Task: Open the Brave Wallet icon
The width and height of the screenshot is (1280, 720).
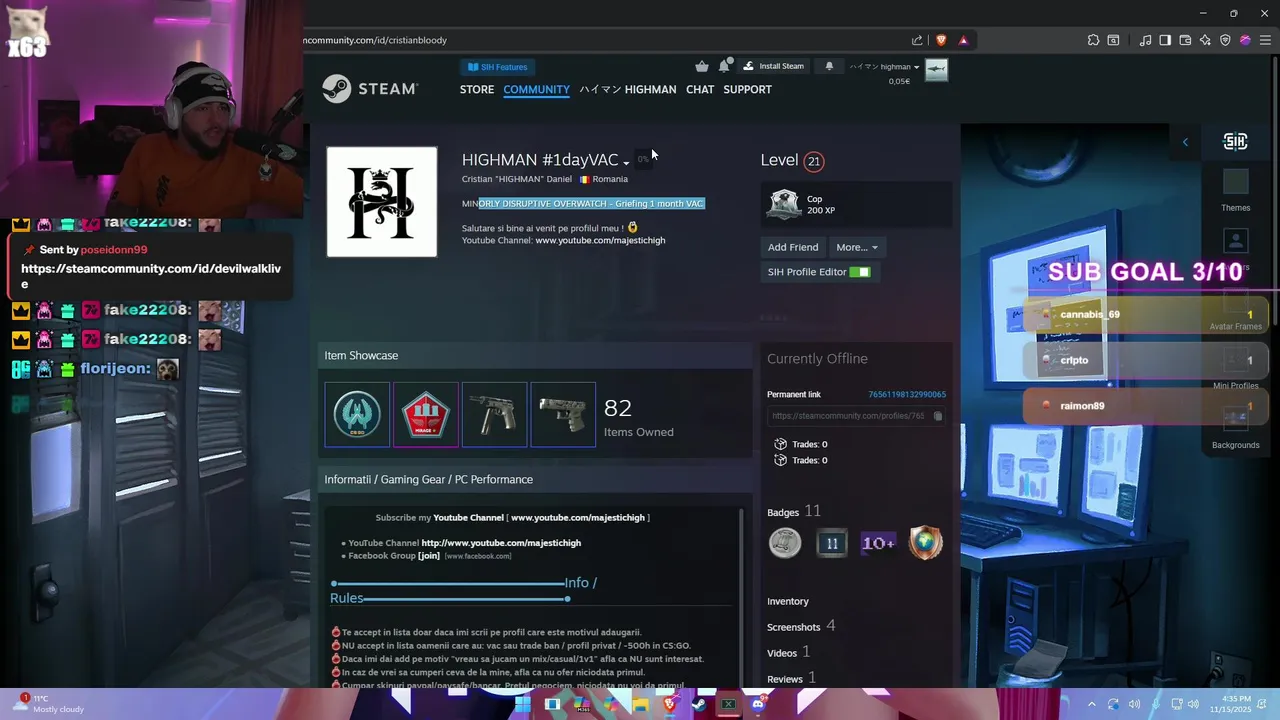Action: pyautogui.click(x=1185, y=40)
